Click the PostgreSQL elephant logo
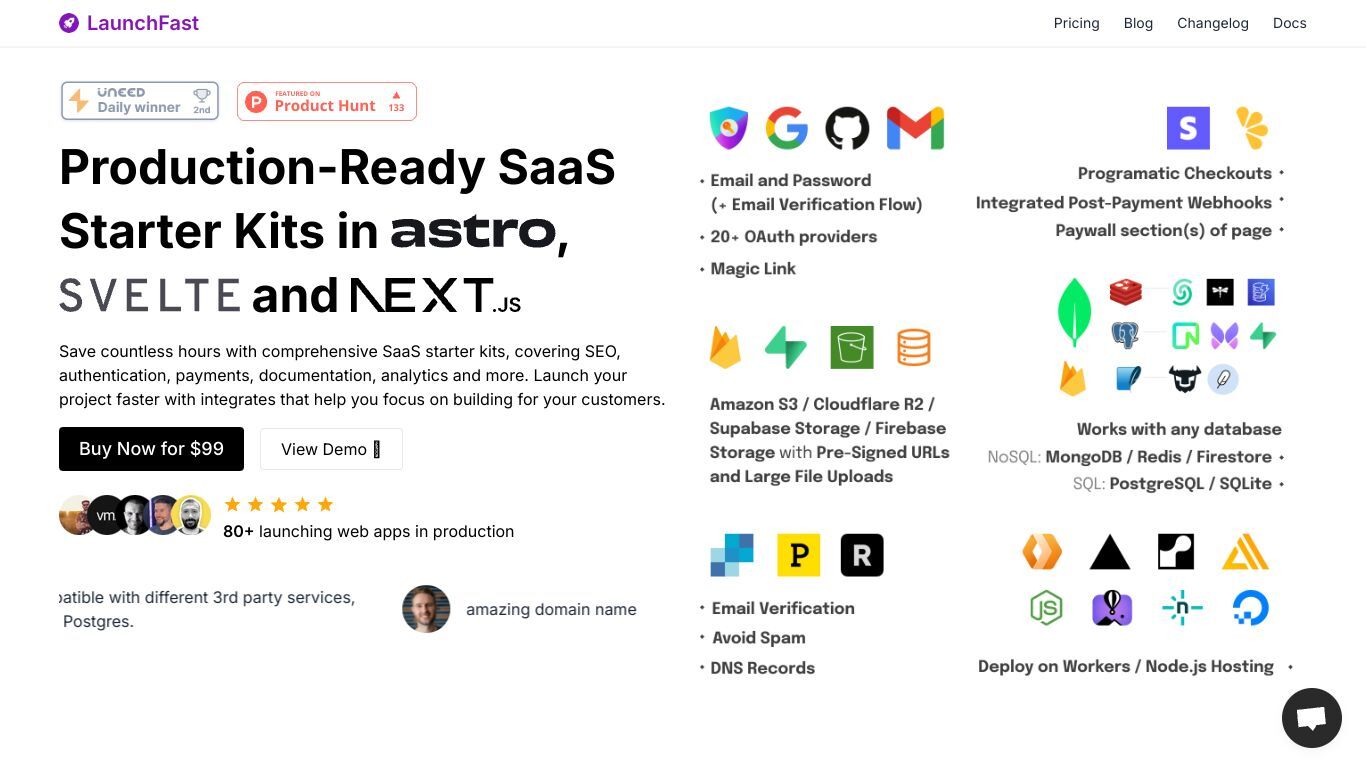 click(x=1125, y=335)
